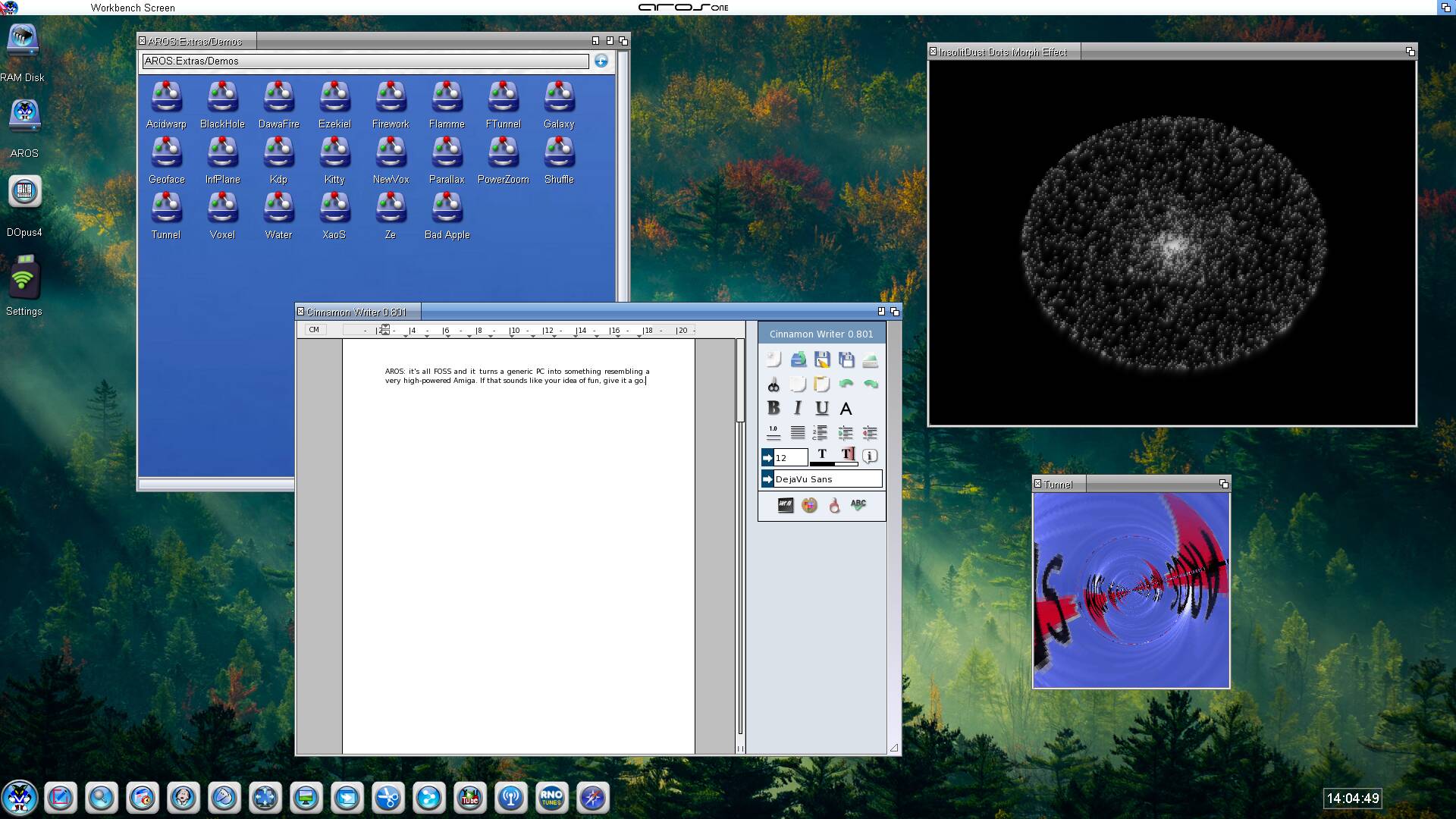This screenshot has height=819, width=1456.
Task: Click the save document floppy icon
Action: point(821,359)
